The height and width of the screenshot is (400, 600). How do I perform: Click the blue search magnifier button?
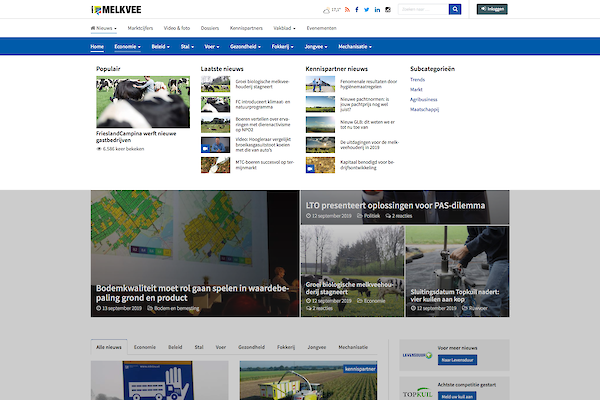pyautogui.click(x=455, y=9)
